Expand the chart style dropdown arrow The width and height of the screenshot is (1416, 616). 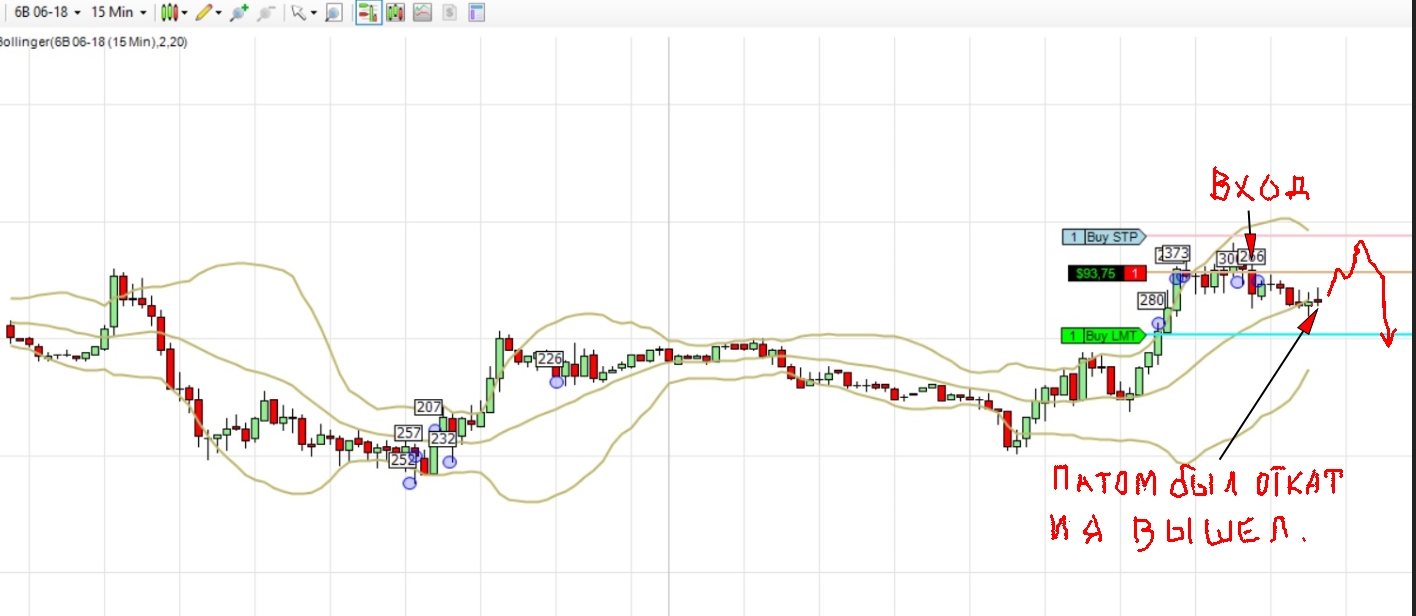185,13
